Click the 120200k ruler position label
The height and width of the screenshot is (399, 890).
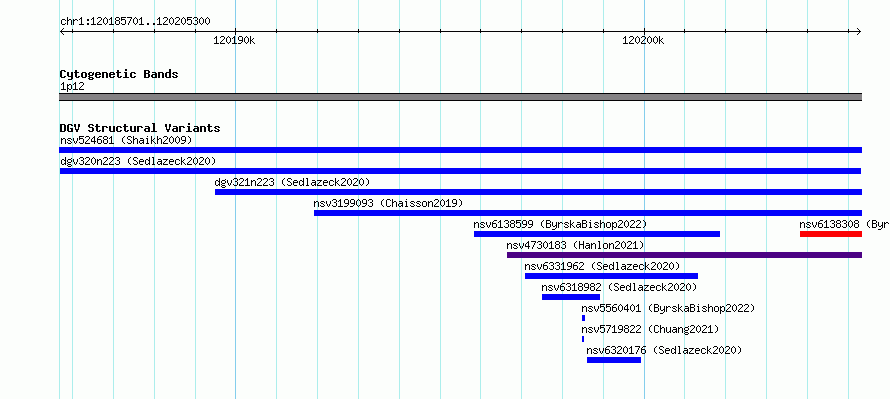643,40
